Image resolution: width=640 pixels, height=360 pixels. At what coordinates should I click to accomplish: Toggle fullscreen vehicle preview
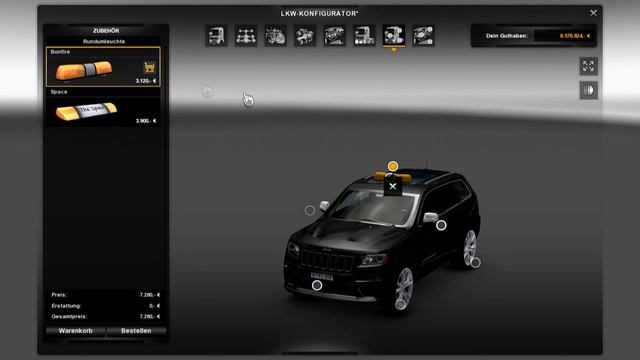(589, 66)
